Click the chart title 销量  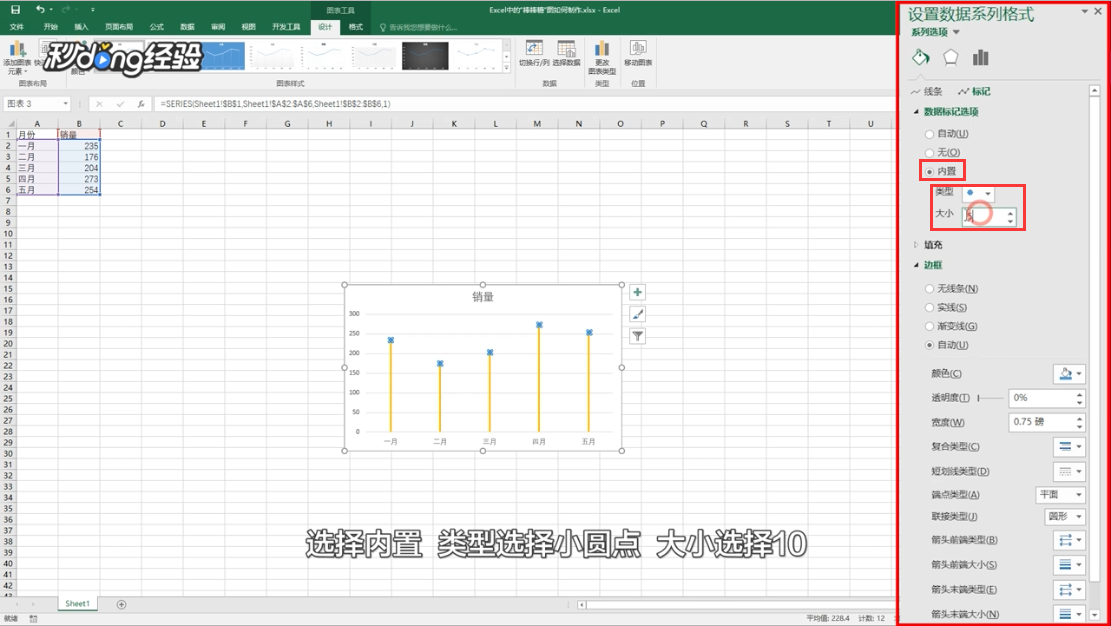(483, 297)
